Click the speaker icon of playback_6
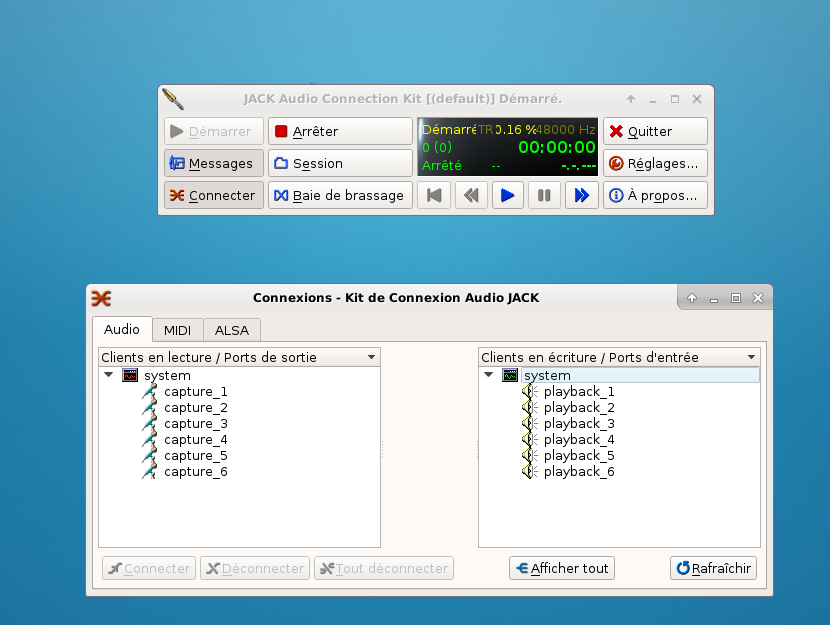This screenshot has height=625, width=830. tap(529, 471)
